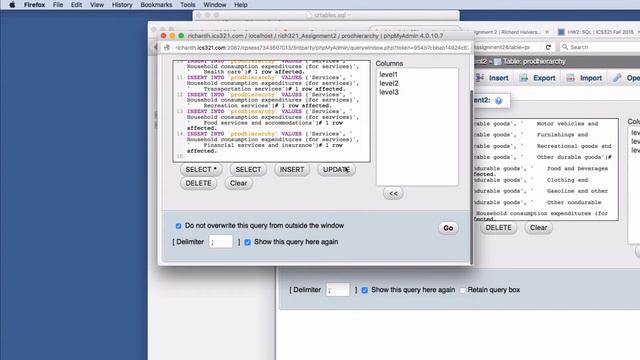The width and height of the screenshot is (640, 360).
Task: Open the Window menu
Action: point(215,5)
